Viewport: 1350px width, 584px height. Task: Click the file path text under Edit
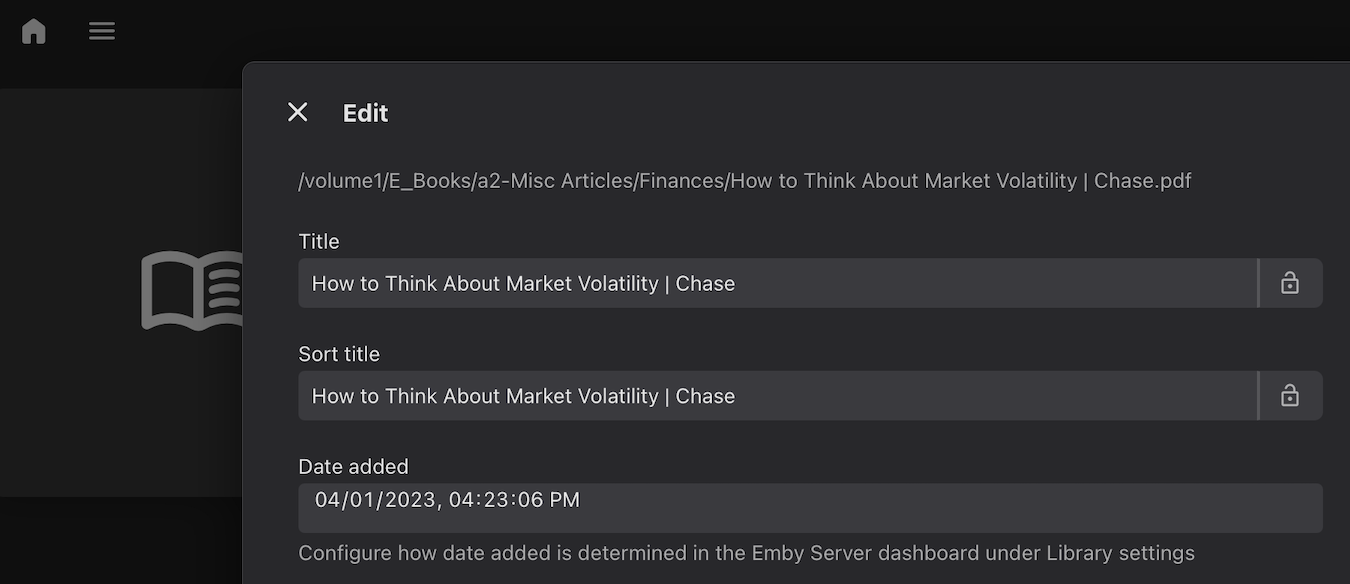click(x=745, y=181)
